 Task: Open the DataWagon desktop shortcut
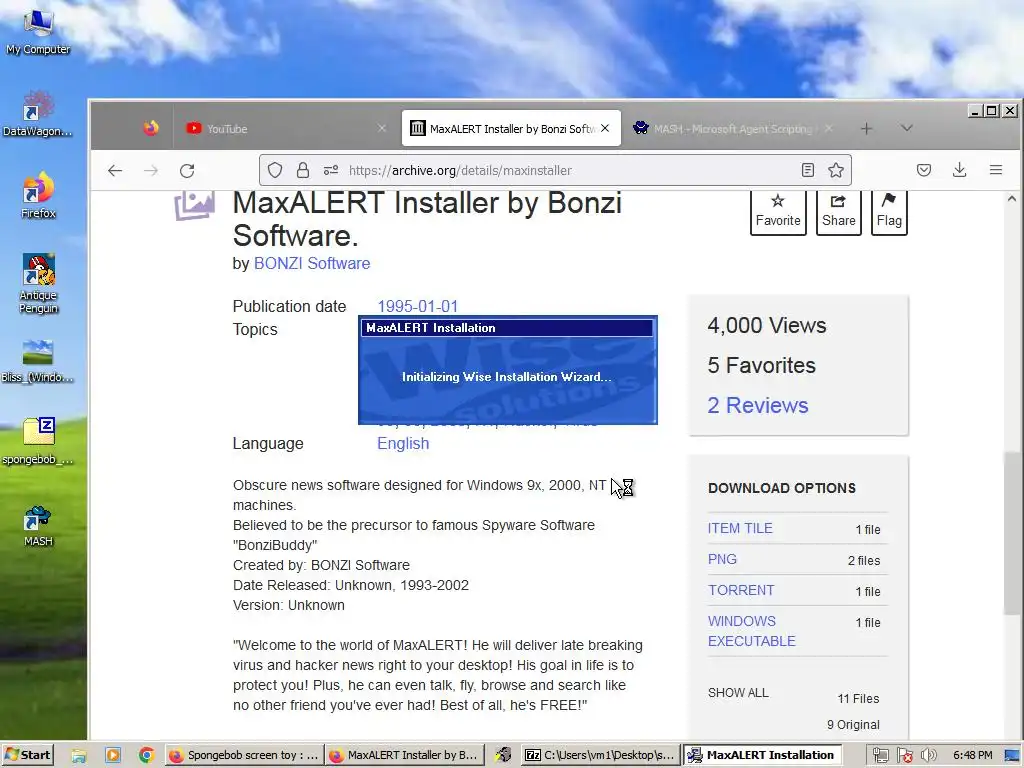coord(38,114)
